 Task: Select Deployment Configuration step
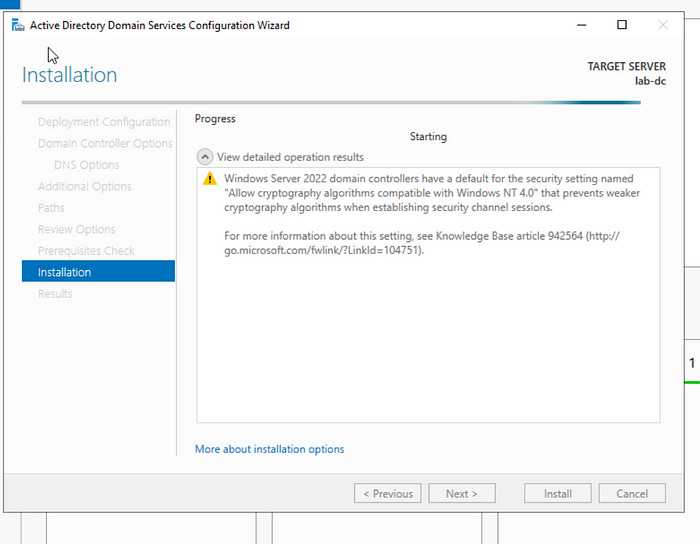coord(104,122)
